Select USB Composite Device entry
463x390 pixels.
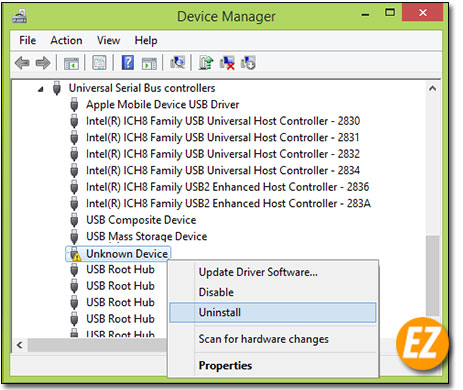(141, 220)
